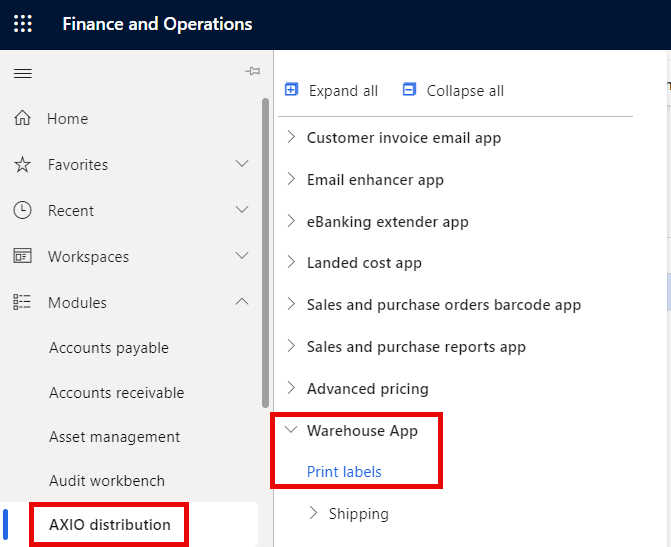Click the navigation pane vertical scrollbar
The image size is (671, 547).
point(265,250)
